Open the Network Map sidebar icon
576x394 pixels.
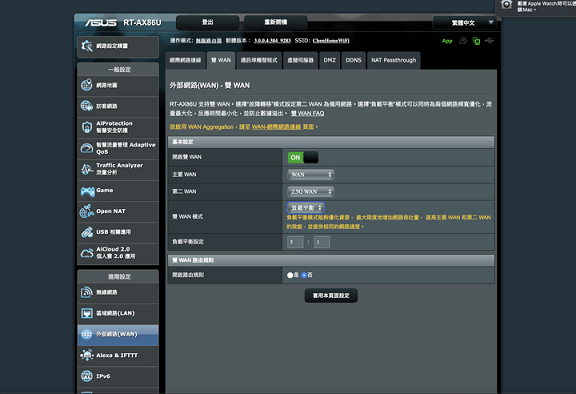[x=87, y=85]
